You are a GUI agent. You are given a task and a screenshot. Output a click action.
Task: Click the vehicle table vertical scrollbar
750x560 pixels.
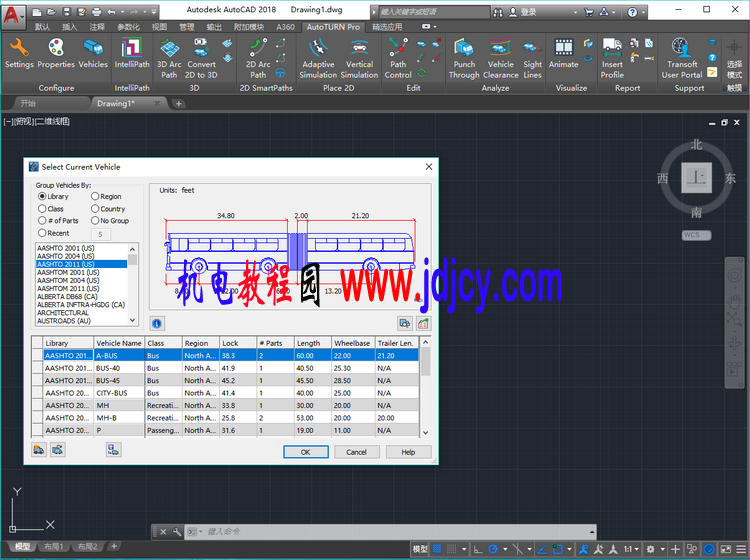[x=425, y=387]
